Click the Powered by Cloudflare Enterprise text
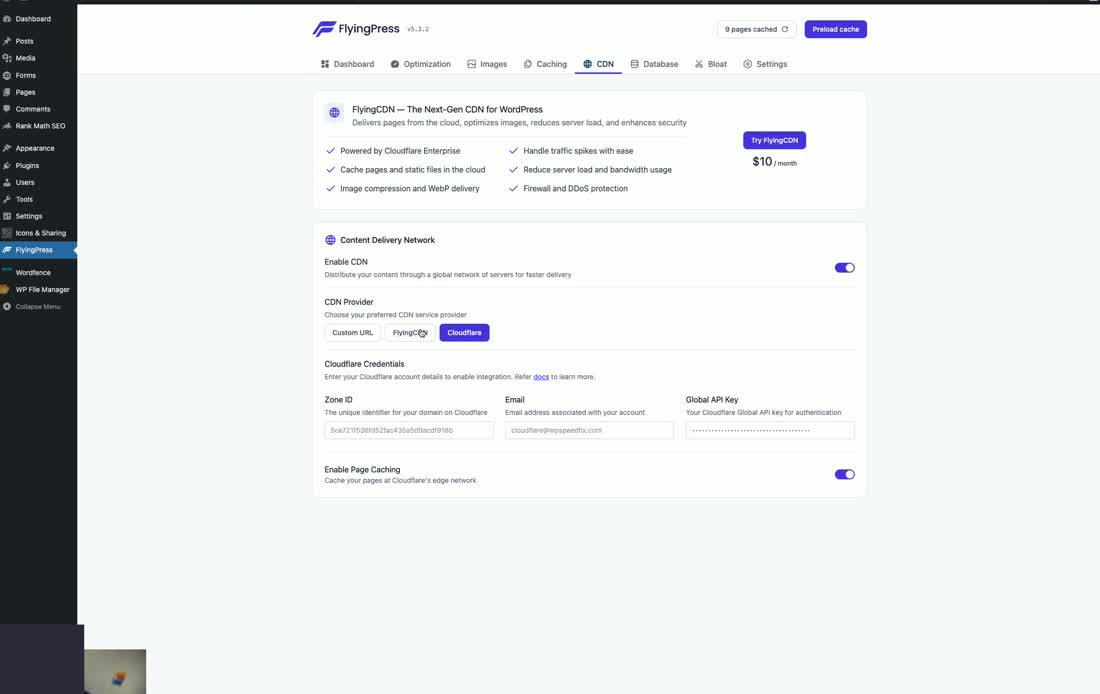Viewport: 1100px width, 694px height. tap(400, 151)
